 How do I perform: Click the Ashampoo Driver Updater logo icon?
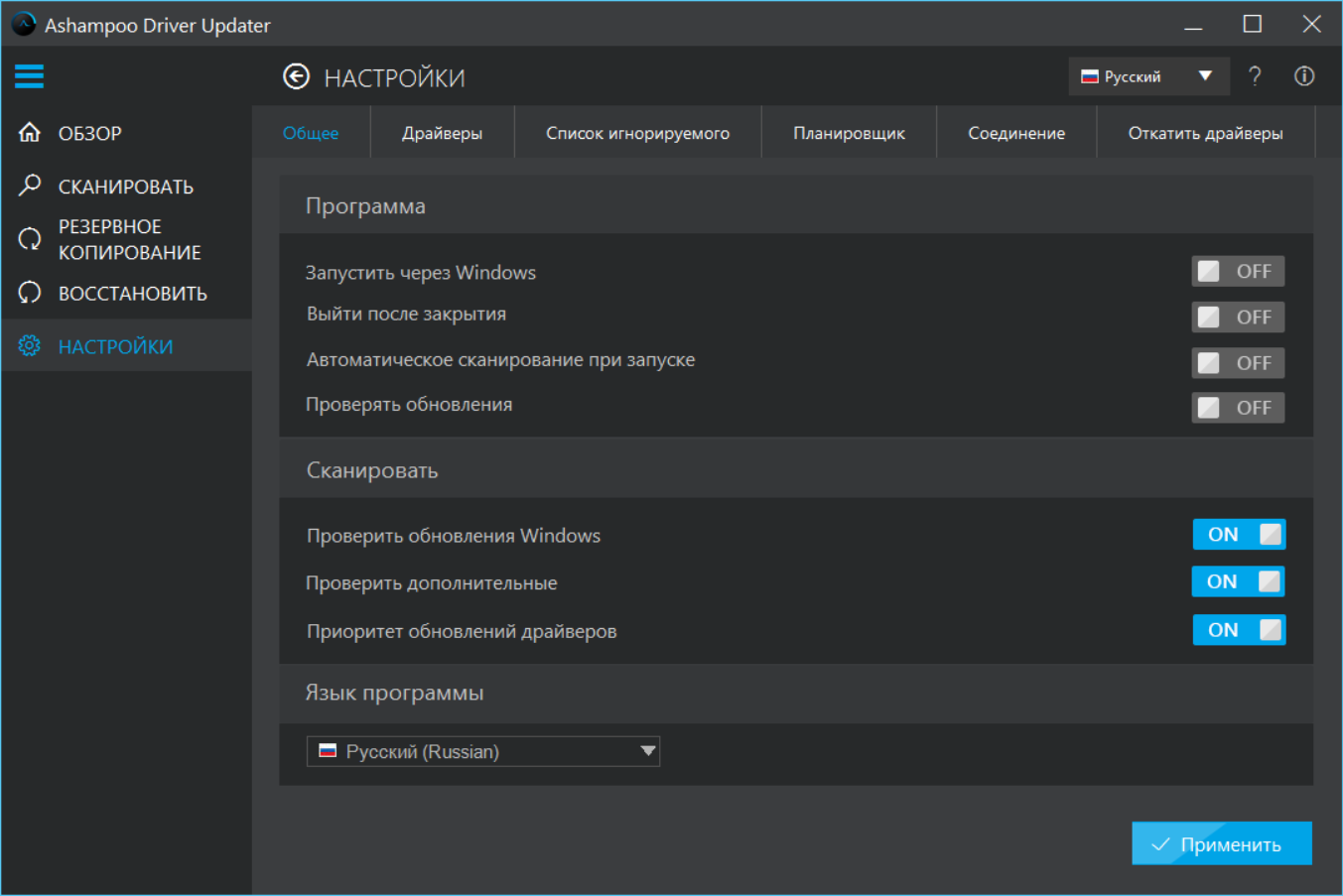[24, 24]
